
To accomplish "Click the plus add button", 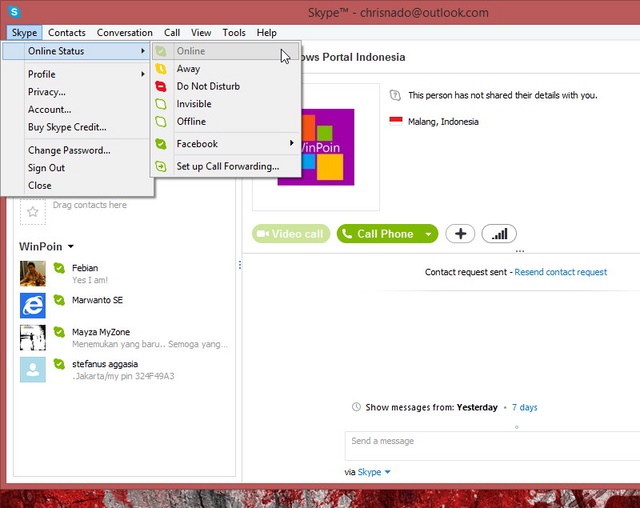I will click(460, 234).
